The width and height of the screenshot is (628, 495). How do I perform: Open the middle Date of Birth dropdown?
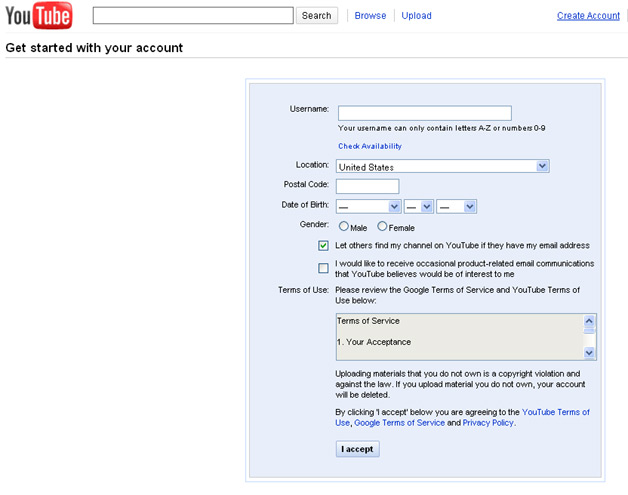coord(418,206)
